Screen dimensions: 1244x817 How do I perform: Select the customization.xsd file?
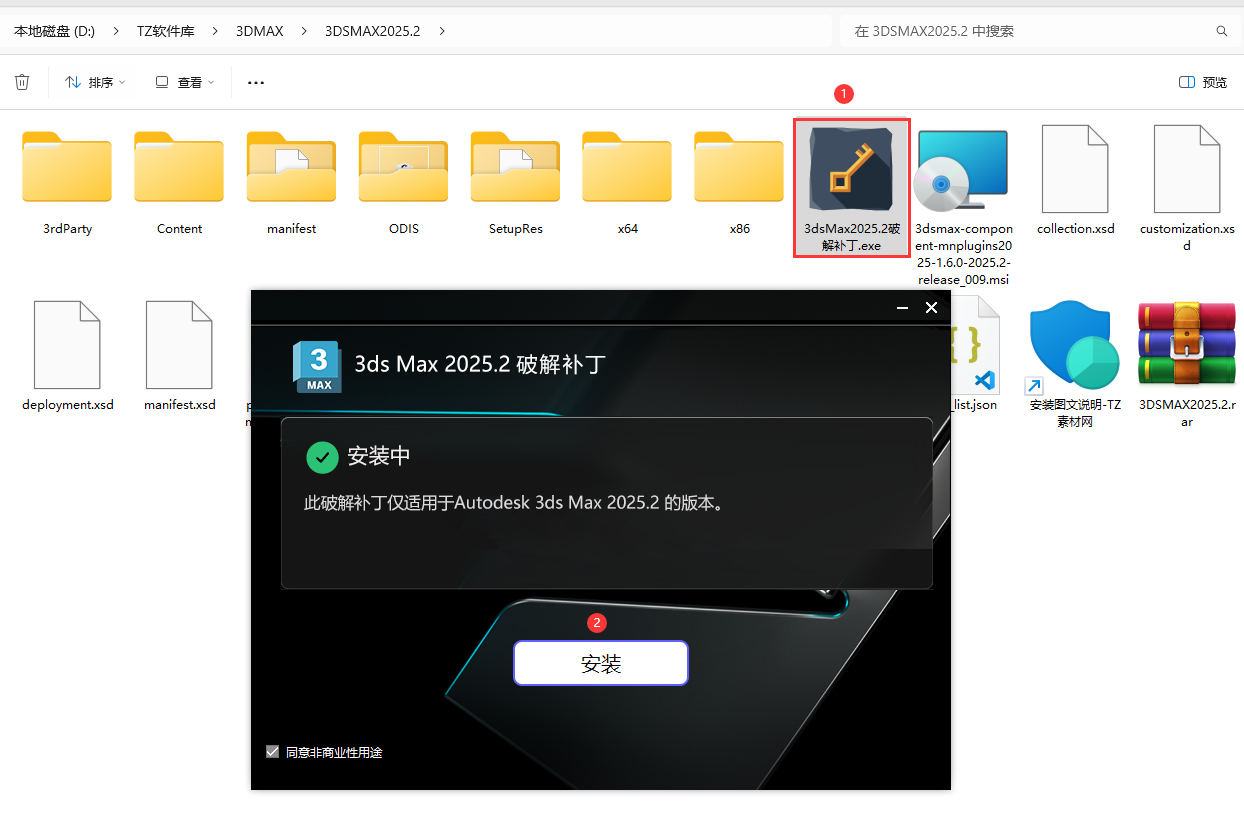pyautogui.click(x=1187, y=169)
